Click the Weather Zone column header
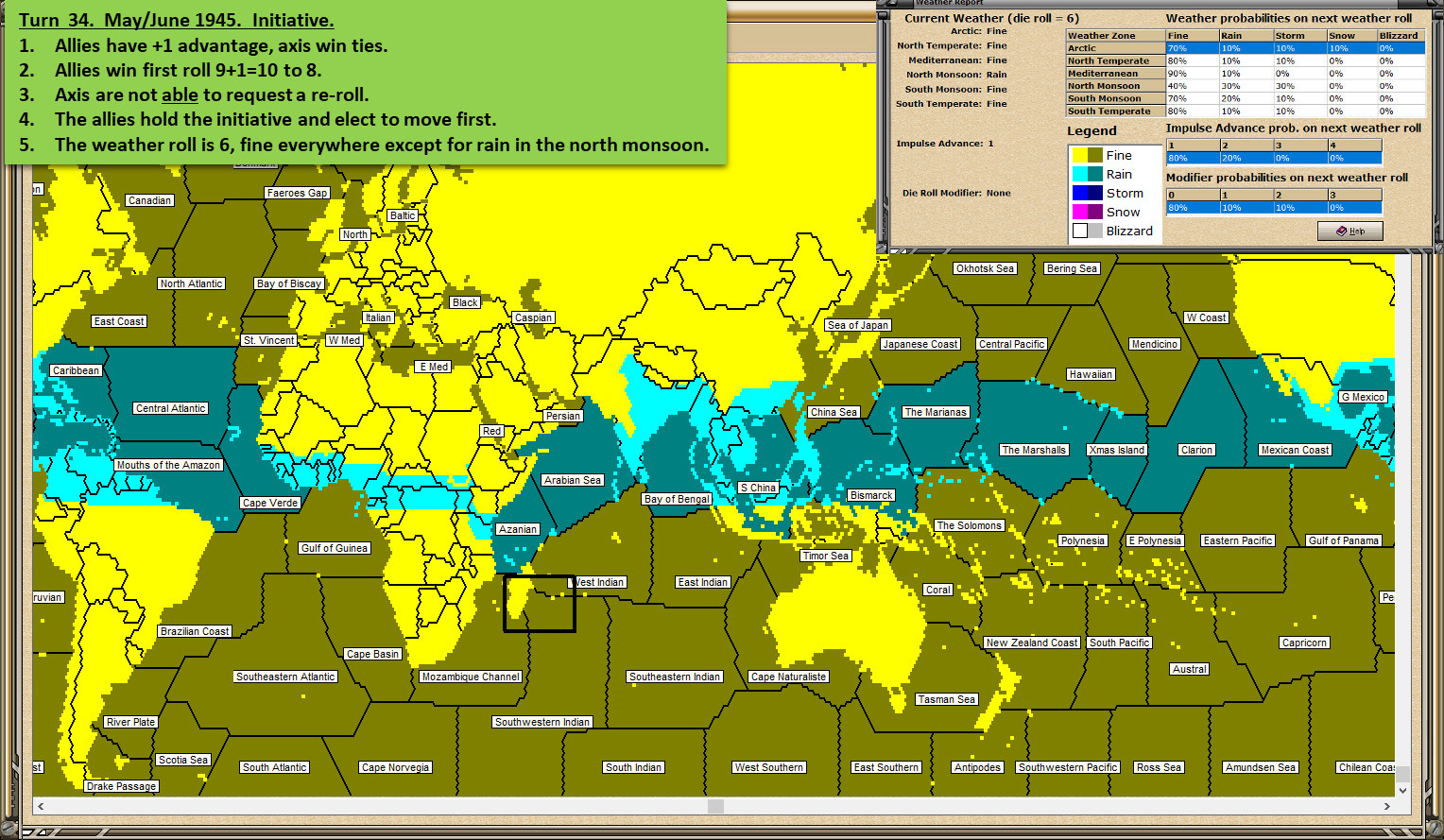Screen dimensions: 1444x840 1115,36
